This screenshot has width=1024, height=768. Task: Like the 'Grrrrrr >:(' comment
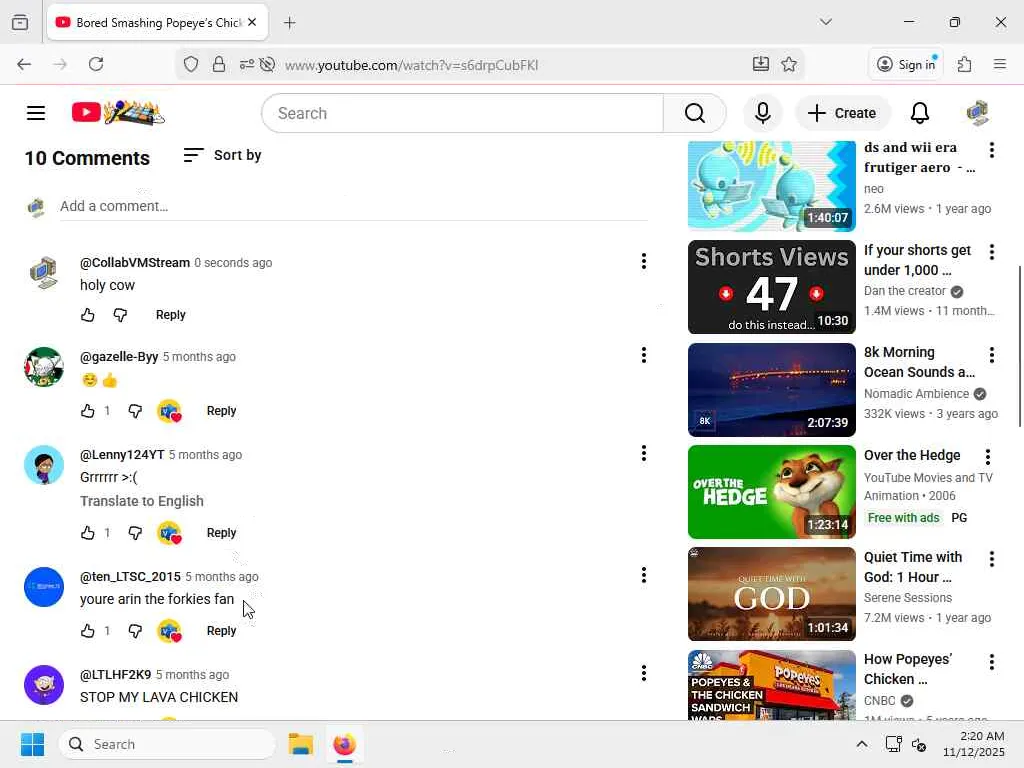(x=88, y=533)
